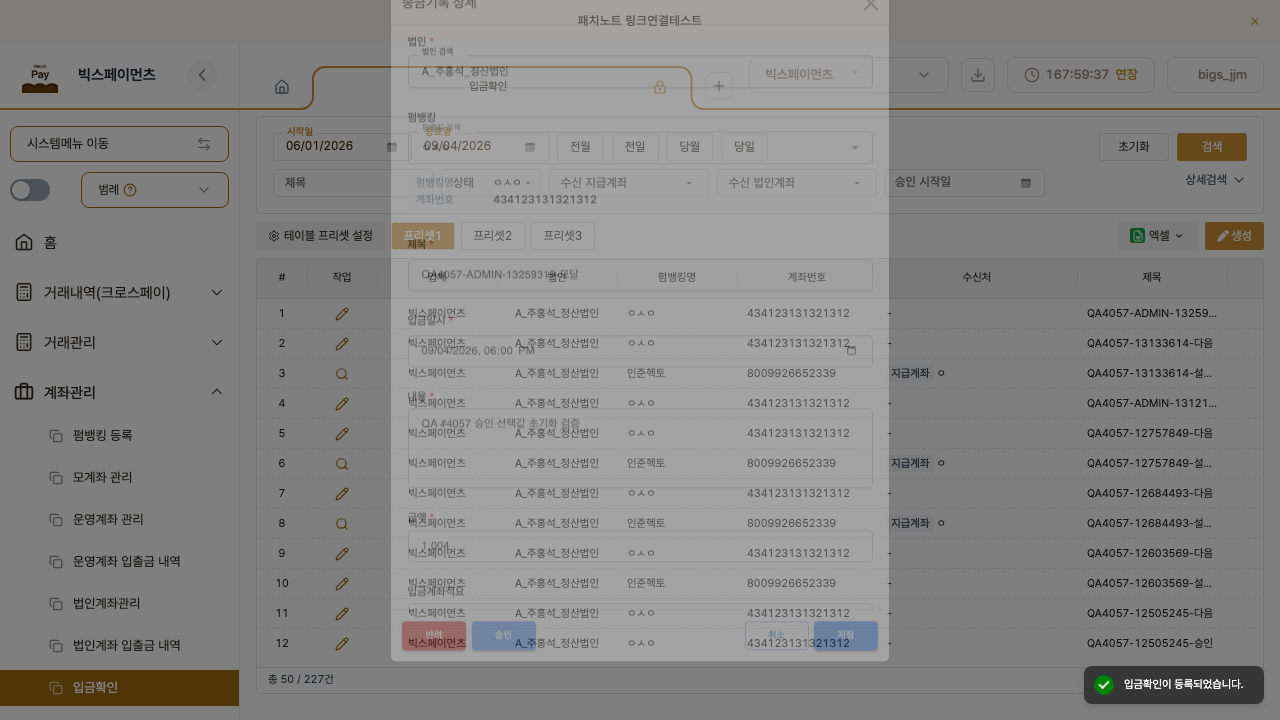Open calendar picker for start date
This screenshot has width=1280, height=720.
[x=392, y=147]
